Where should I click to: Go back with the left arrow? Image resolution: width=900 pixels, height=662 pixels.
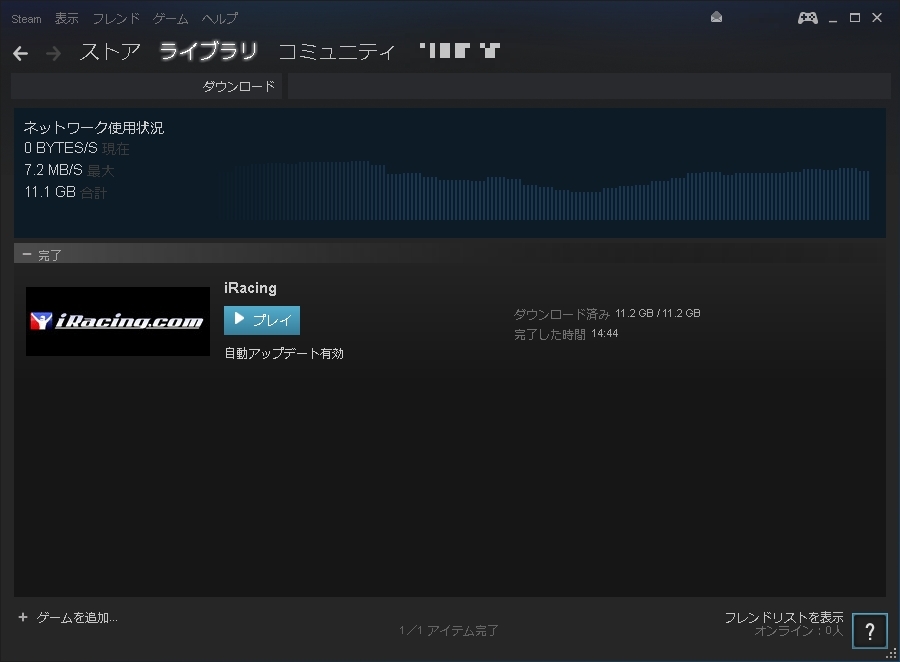click(20, 53)
